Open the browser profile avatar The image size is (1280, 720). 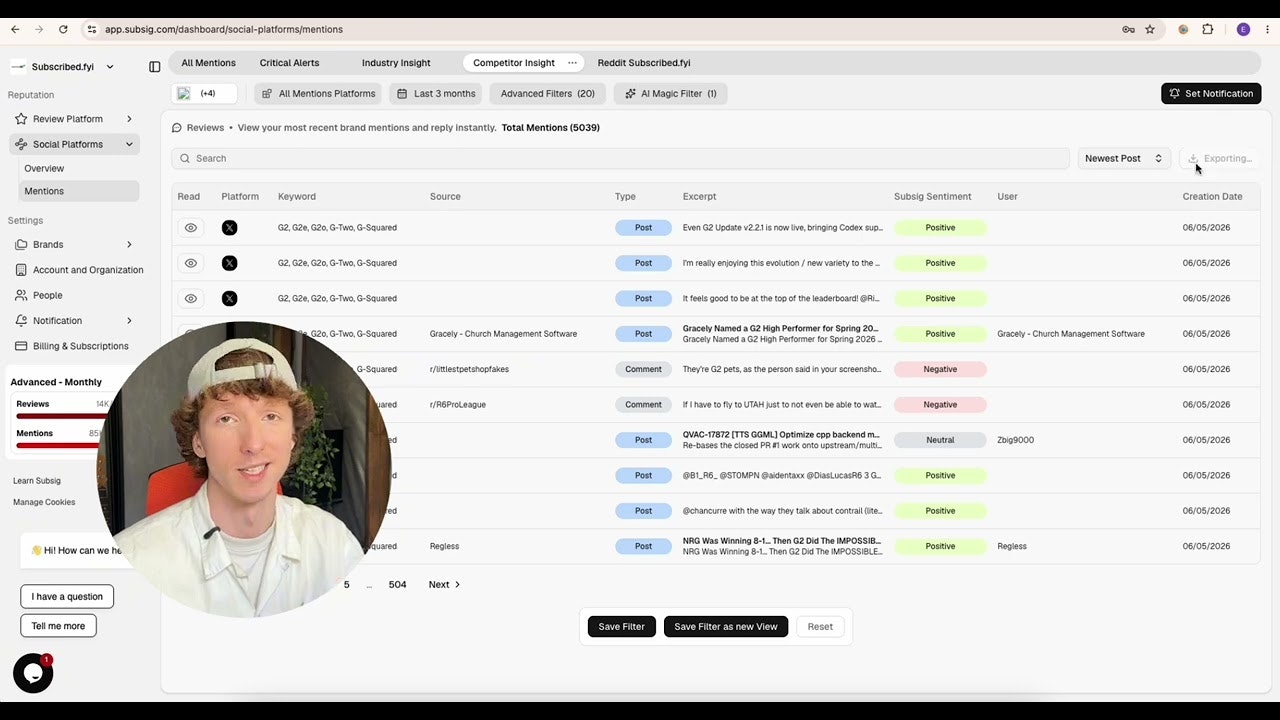[1243, 29]
